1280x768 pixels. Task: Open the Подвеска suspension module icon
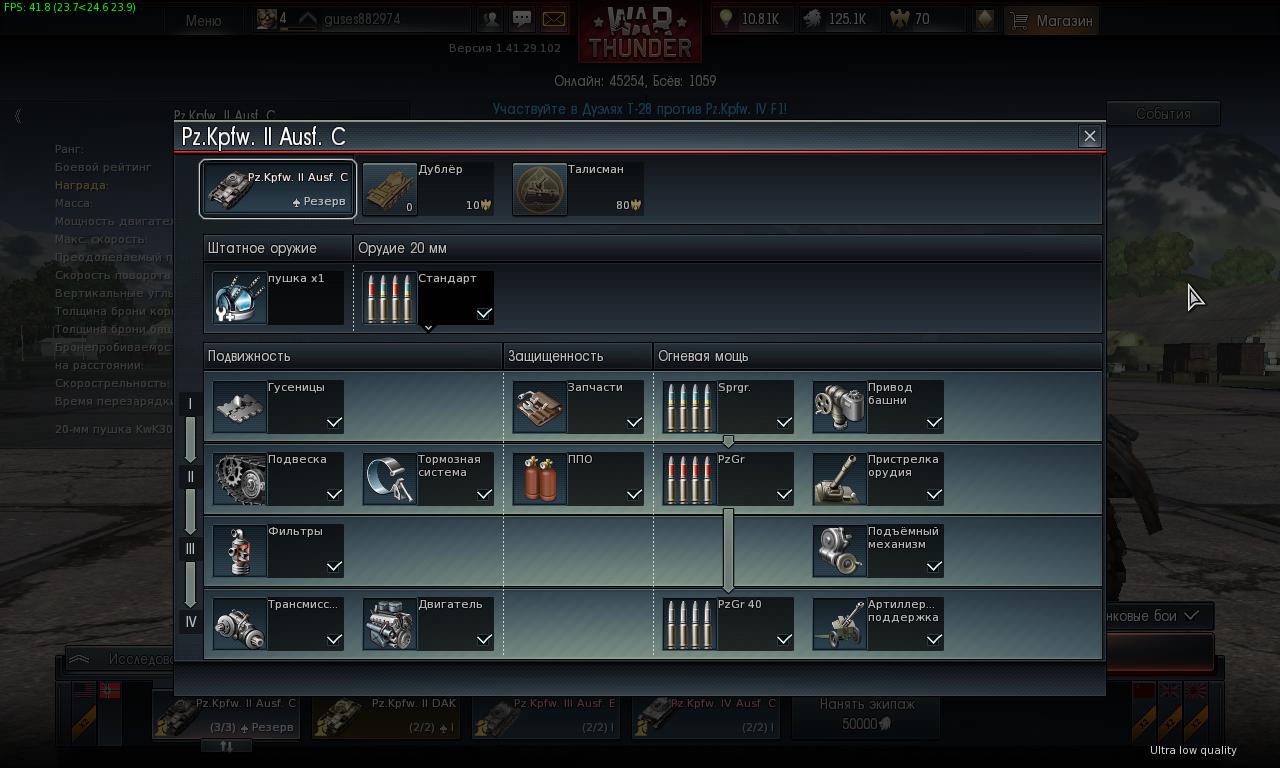point(240,479)
